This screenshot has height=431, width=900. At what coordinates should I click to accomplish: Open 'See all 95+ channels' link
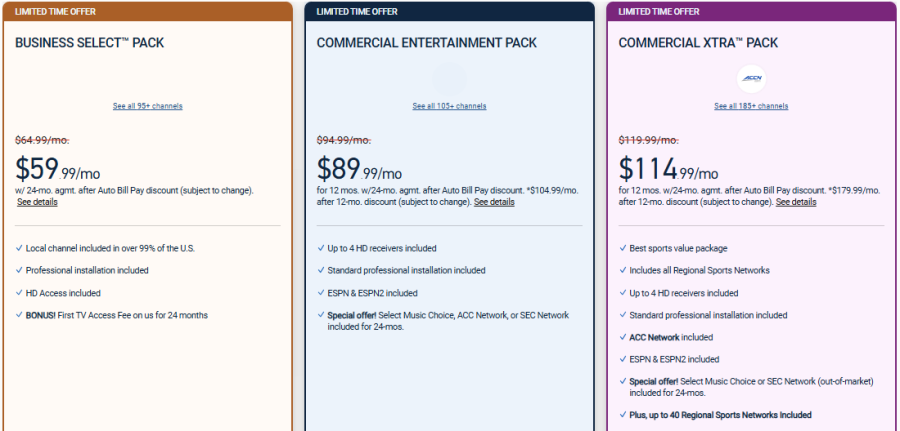click(148, 106)
